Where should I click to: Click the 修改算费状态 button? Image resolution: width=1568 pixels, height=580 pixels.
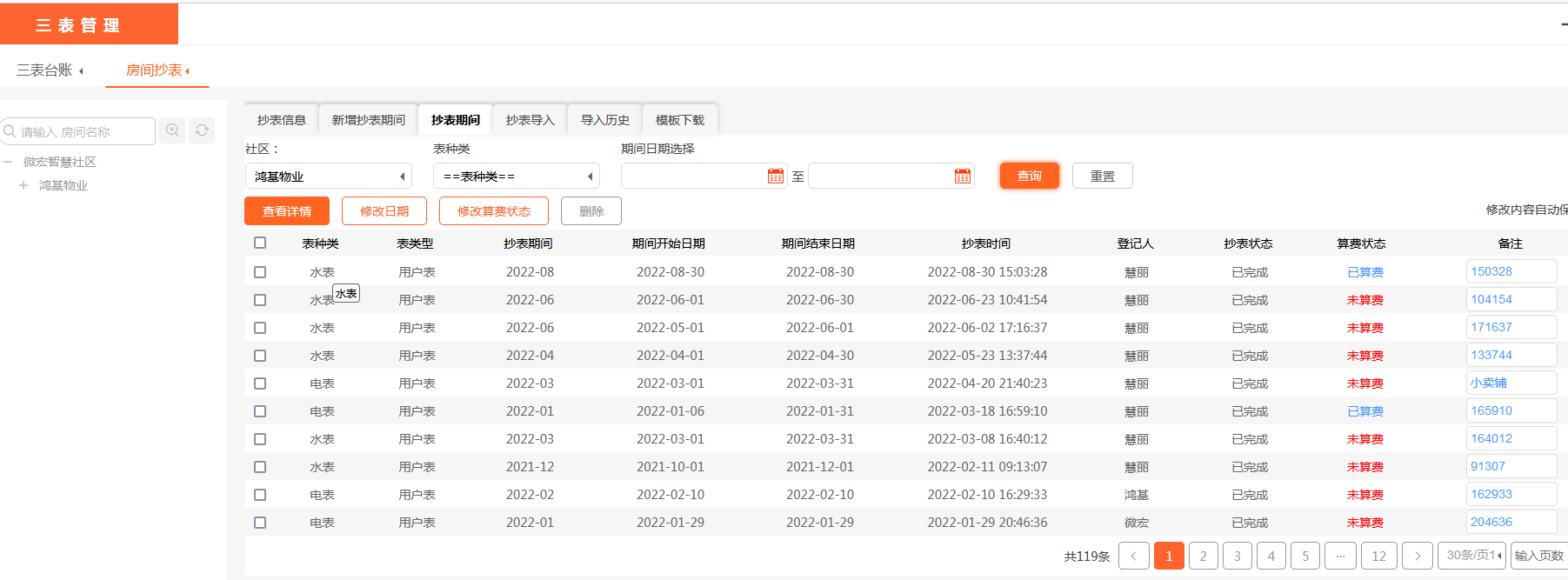tap(493, 211)
